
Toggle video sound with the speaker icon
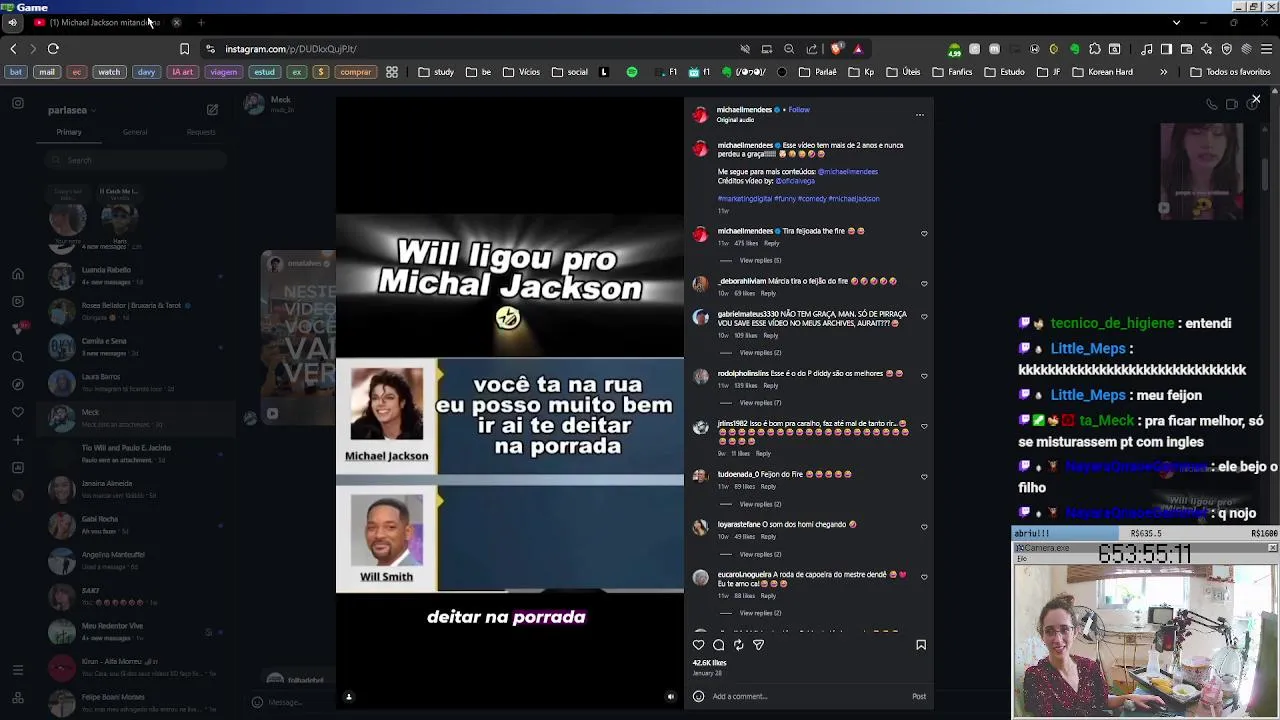click(671, 697)
